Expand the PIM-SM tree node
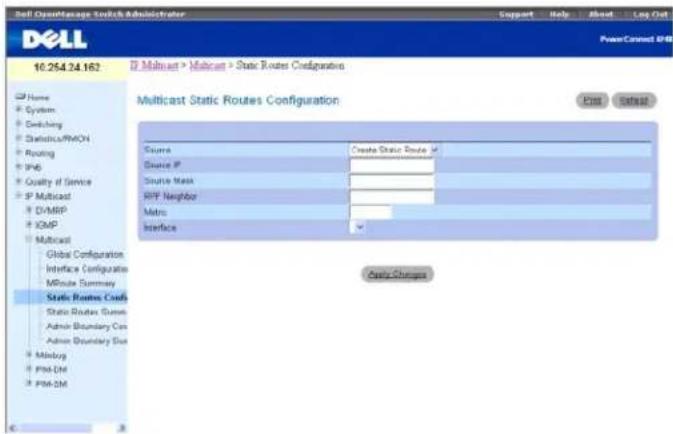The width and height of the screenshot is (673, 434). (x=29, y=383)
